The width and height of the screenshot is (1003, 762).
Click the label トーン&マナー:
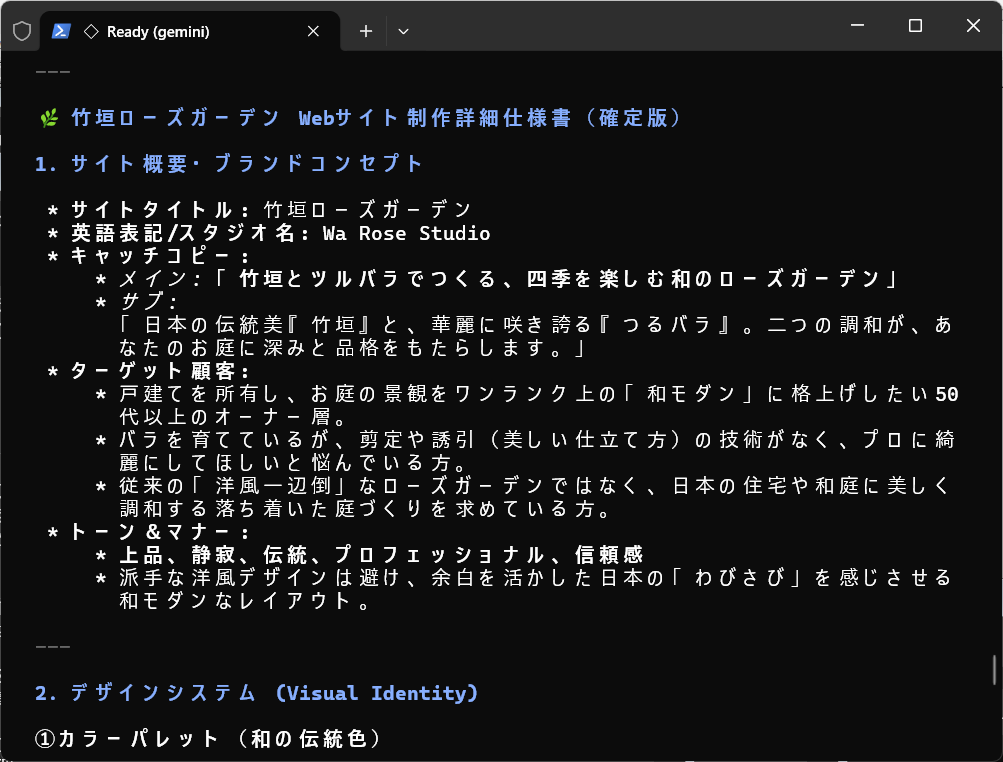[x=159, y=532]
